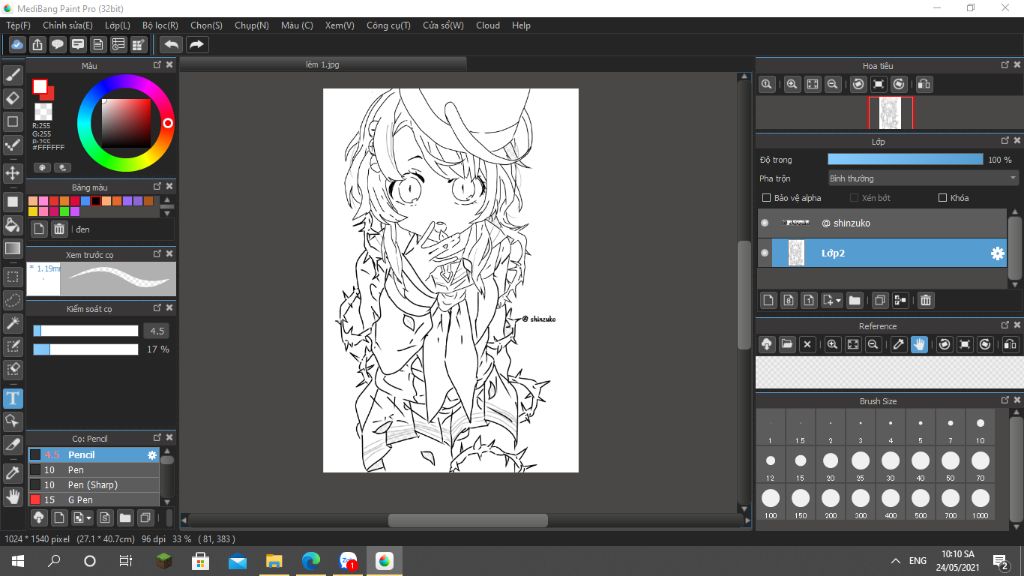Open the Bộ lọc(R) menu
The height and width of the screenshot is (576, 1024).
coord(160,25)
